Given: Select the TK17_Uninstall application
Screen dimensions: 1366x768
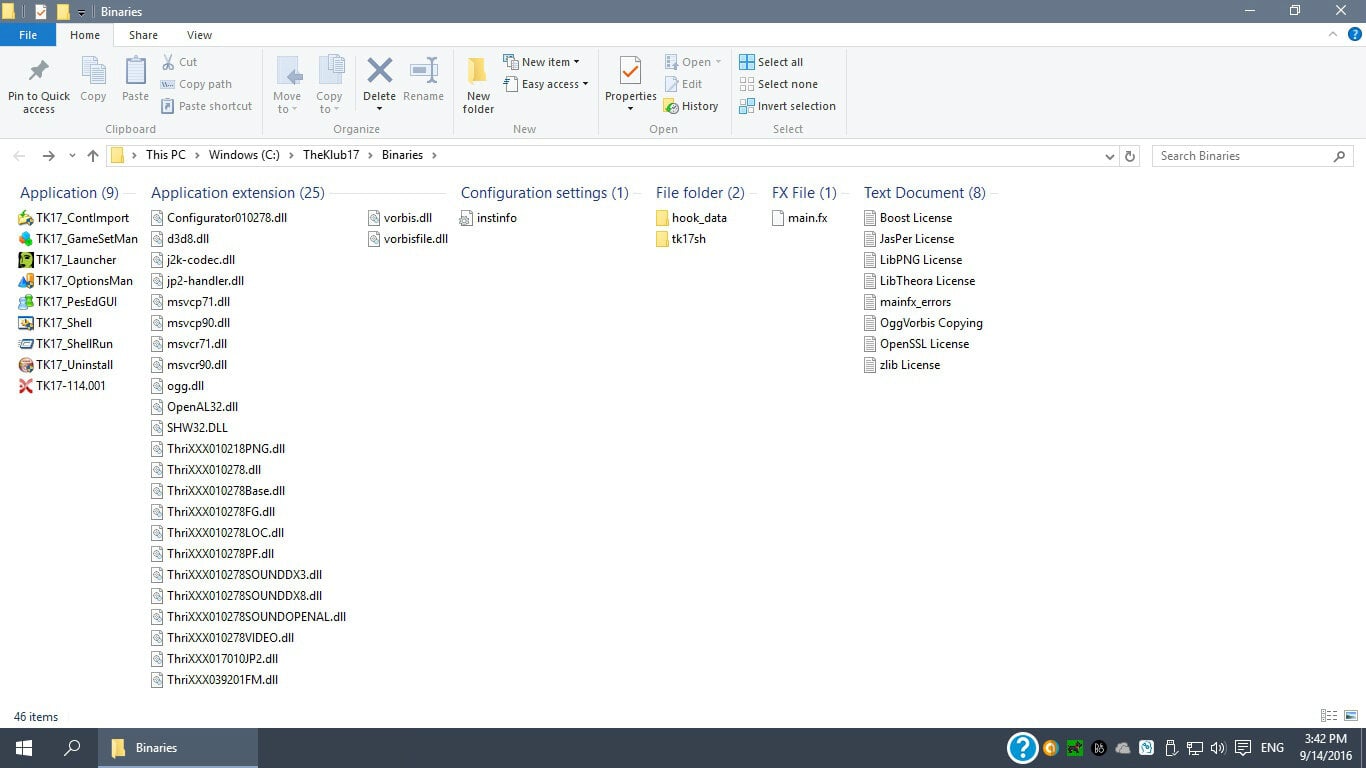Looking at the screenshot, I should coord(66,365).
